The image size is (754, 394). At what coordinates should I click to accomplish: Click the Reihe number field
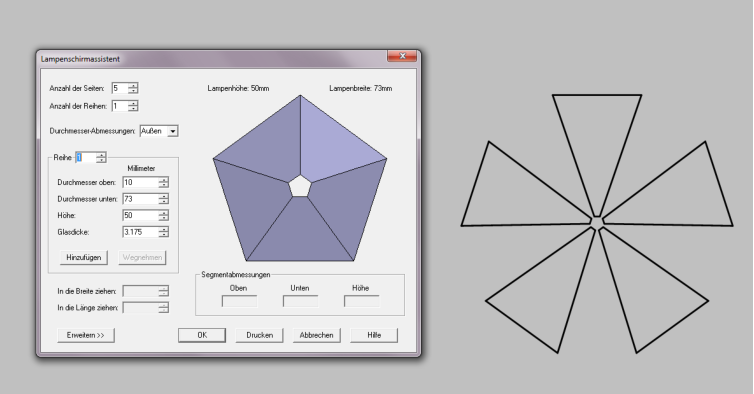pos(86,157)
